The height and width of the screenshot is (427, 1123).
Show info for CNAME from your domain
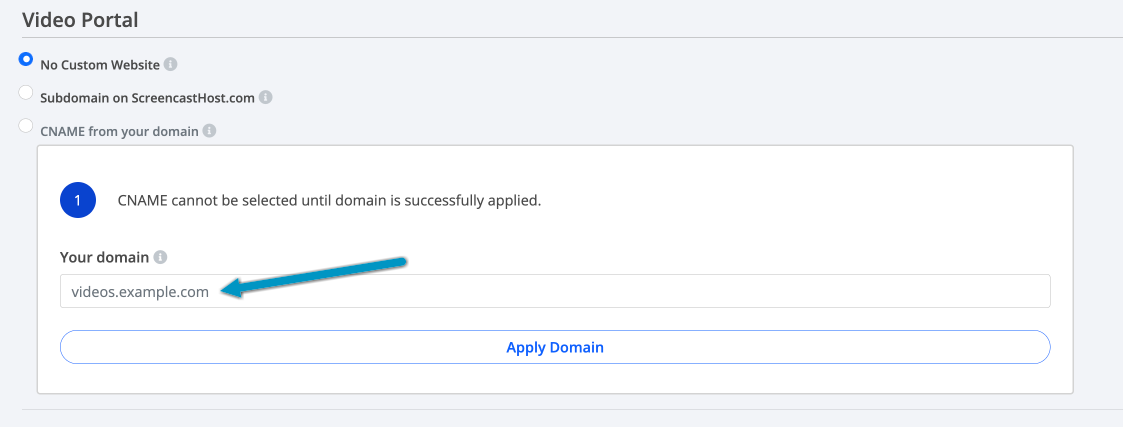(209, 131)
